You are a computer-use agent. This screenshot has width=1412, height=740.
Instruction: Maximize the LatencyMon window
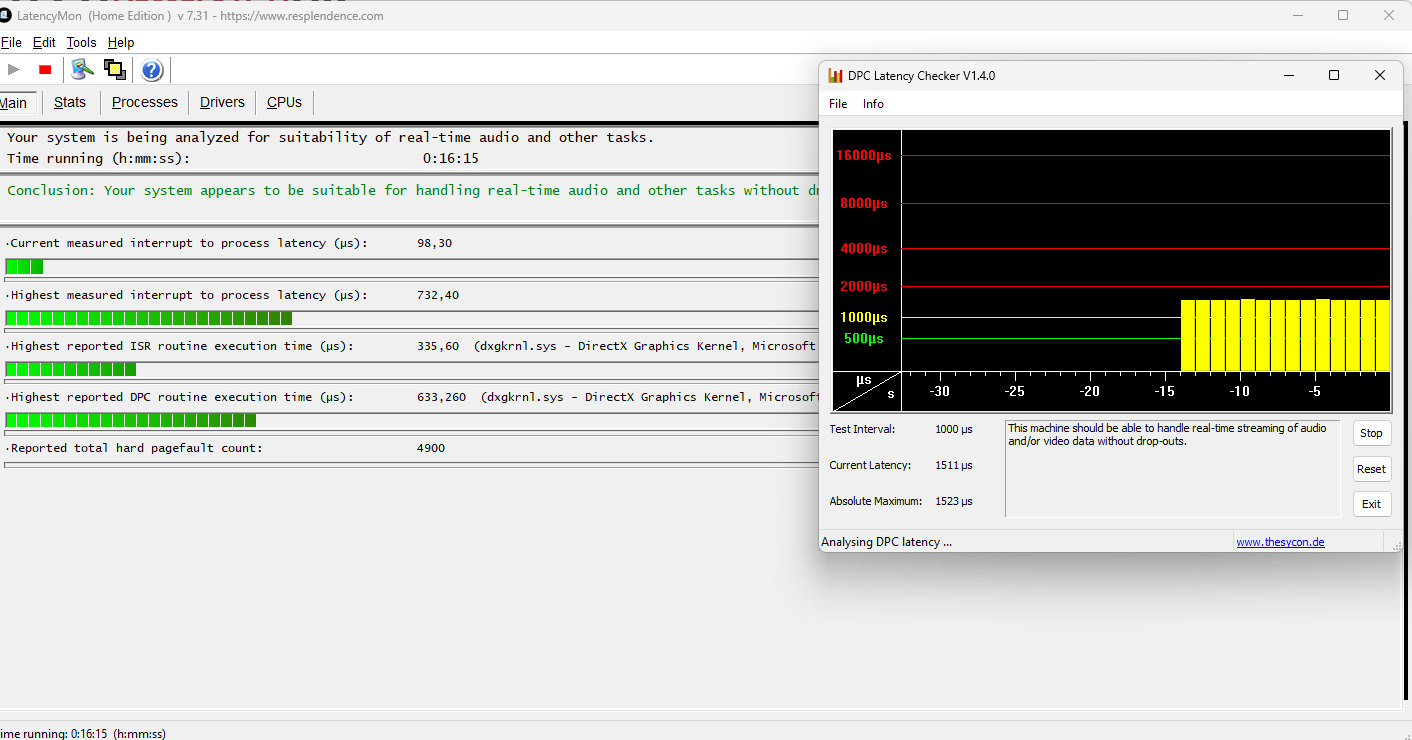[x=1343, y=16]
